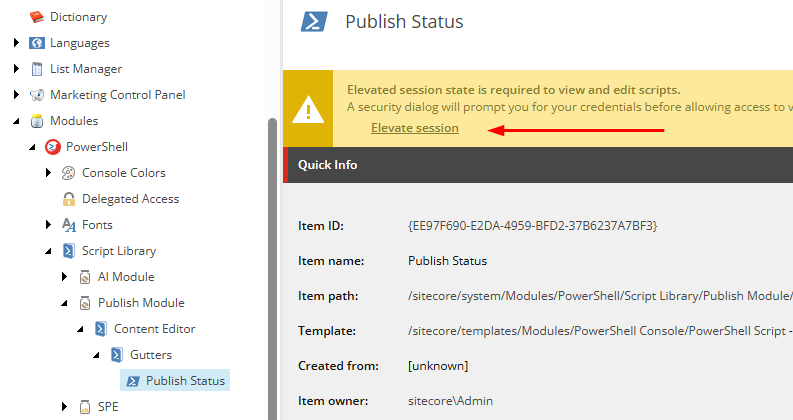This screenshot has width=793, height=420.
Task: Select the SPE tree item
Action: pos(108,407)
